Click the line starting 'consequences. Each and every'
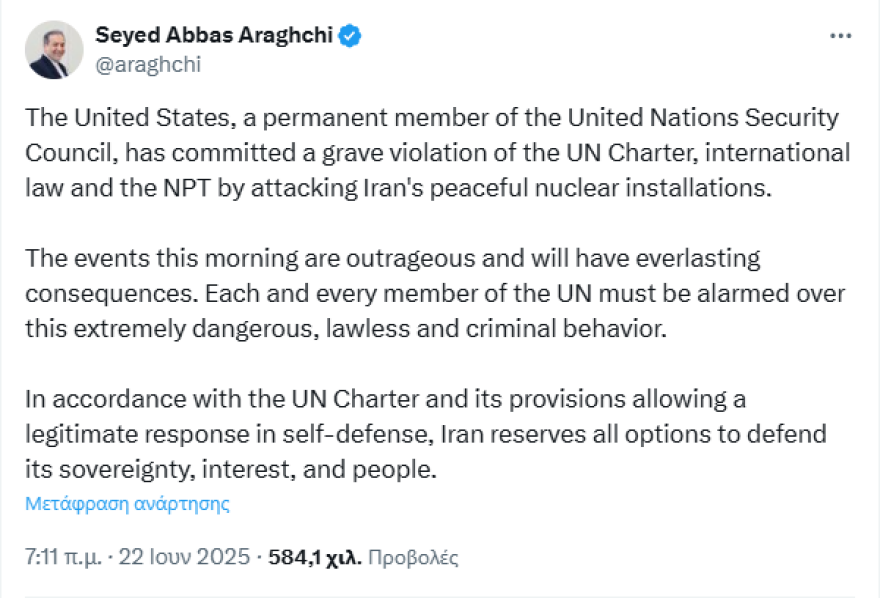 pyautogui.click(x=435, y=294)
